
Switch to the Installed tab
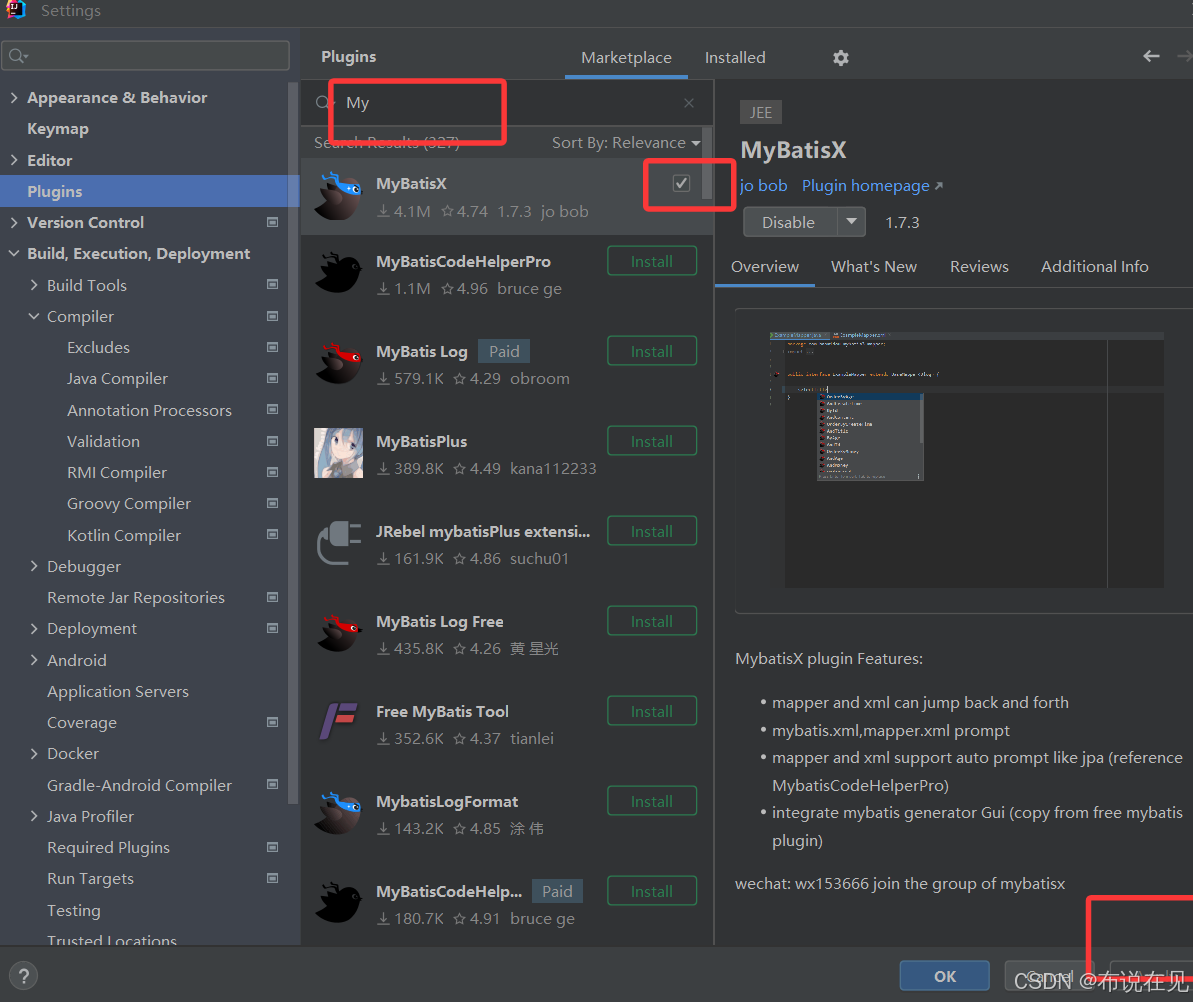pyautogui.click(x=735, y=58)
